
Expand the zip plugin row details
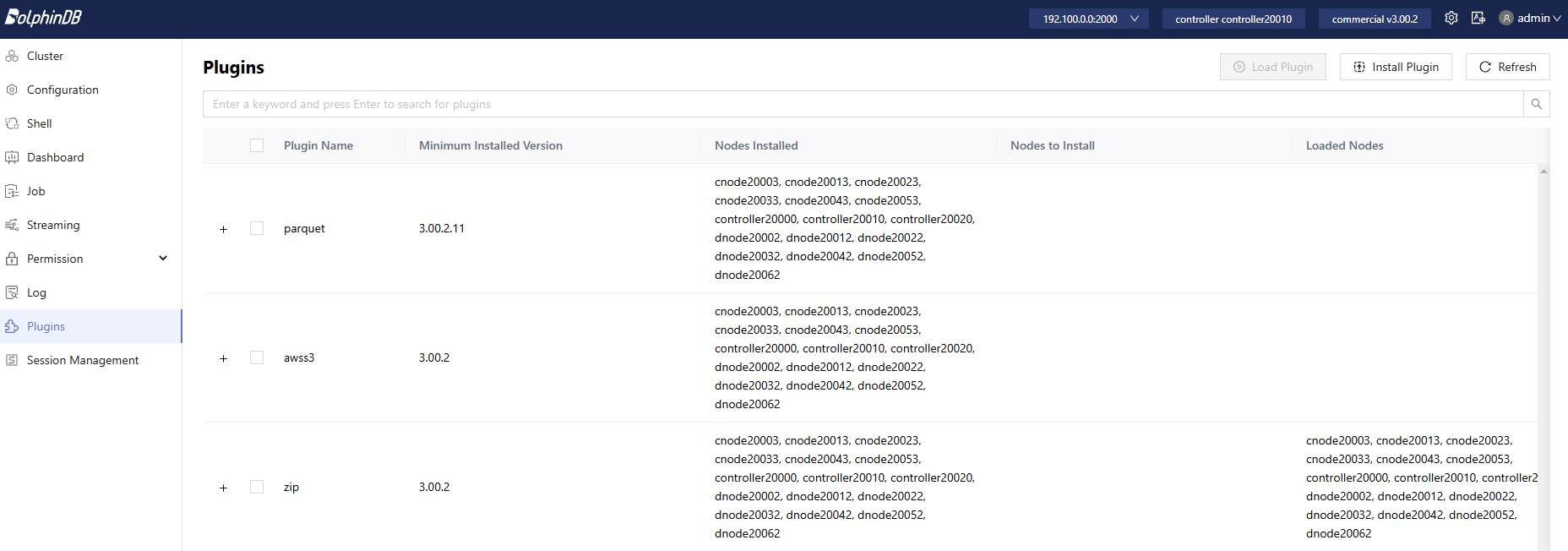pos(223,488)
